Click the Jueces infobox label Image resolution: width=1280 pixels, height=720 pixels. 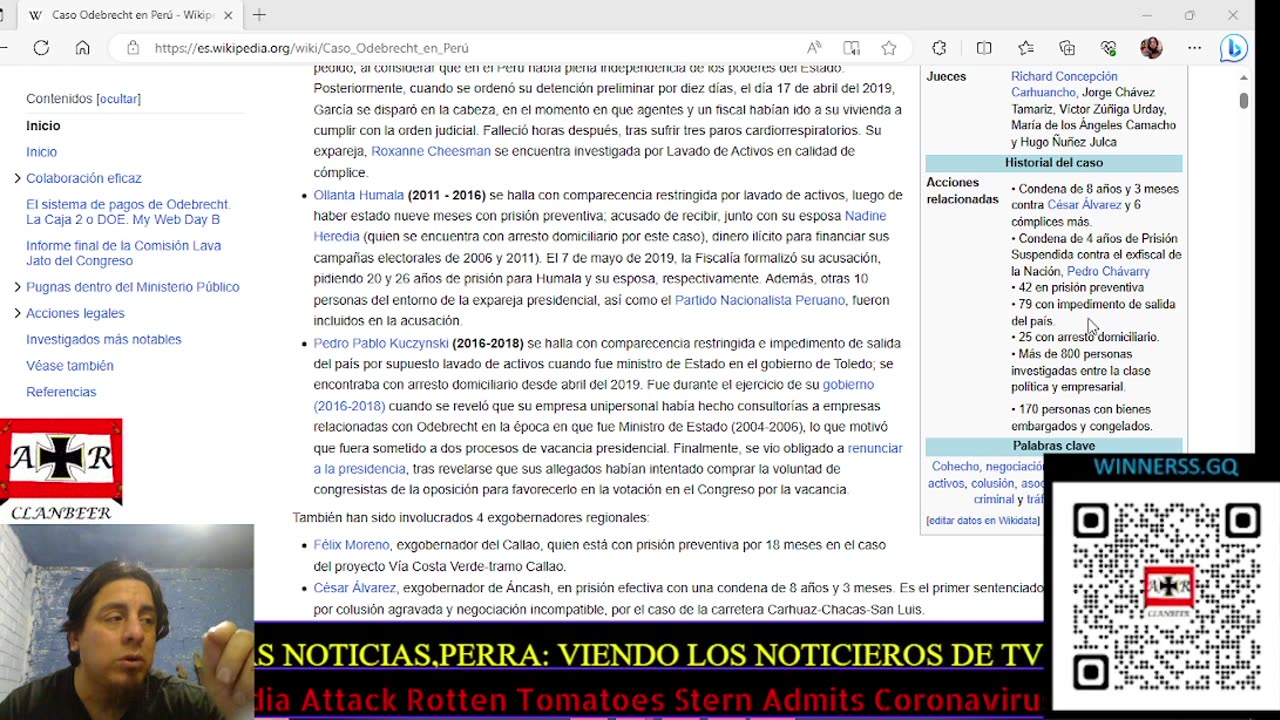pos(946,76)
